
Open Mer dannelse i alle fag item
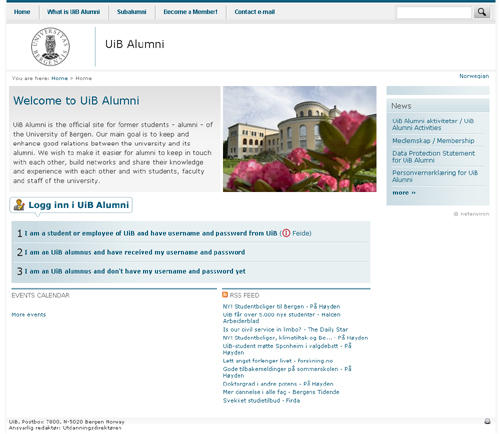[x=281, y=392]
